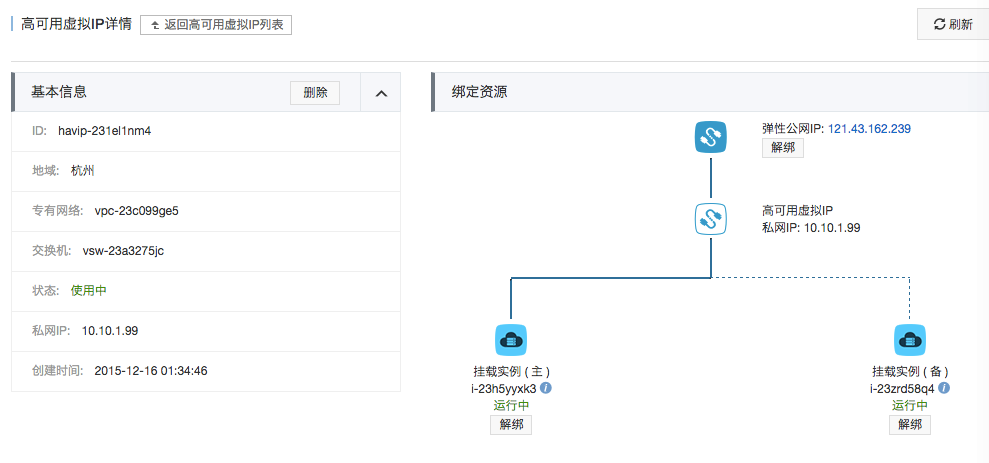This screenshot has width=989, height=463.
Task: Click the 删除 button in 基本信息
Action: point(315,93)
